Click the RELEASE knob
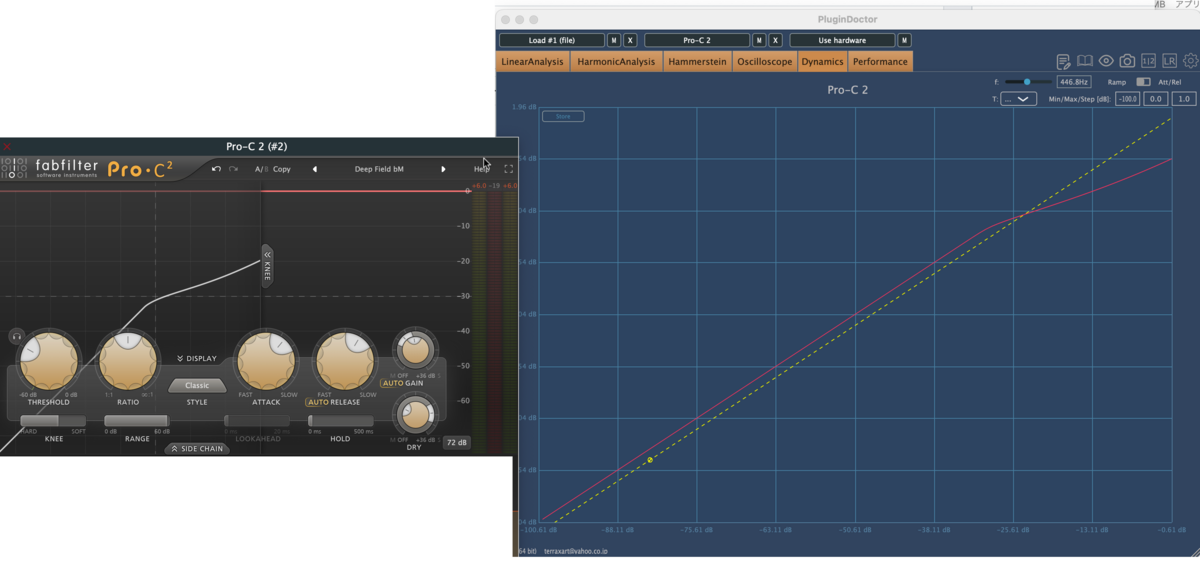Image resolution: width=1200 pixels, height=584 pixels. click(344, 363)
